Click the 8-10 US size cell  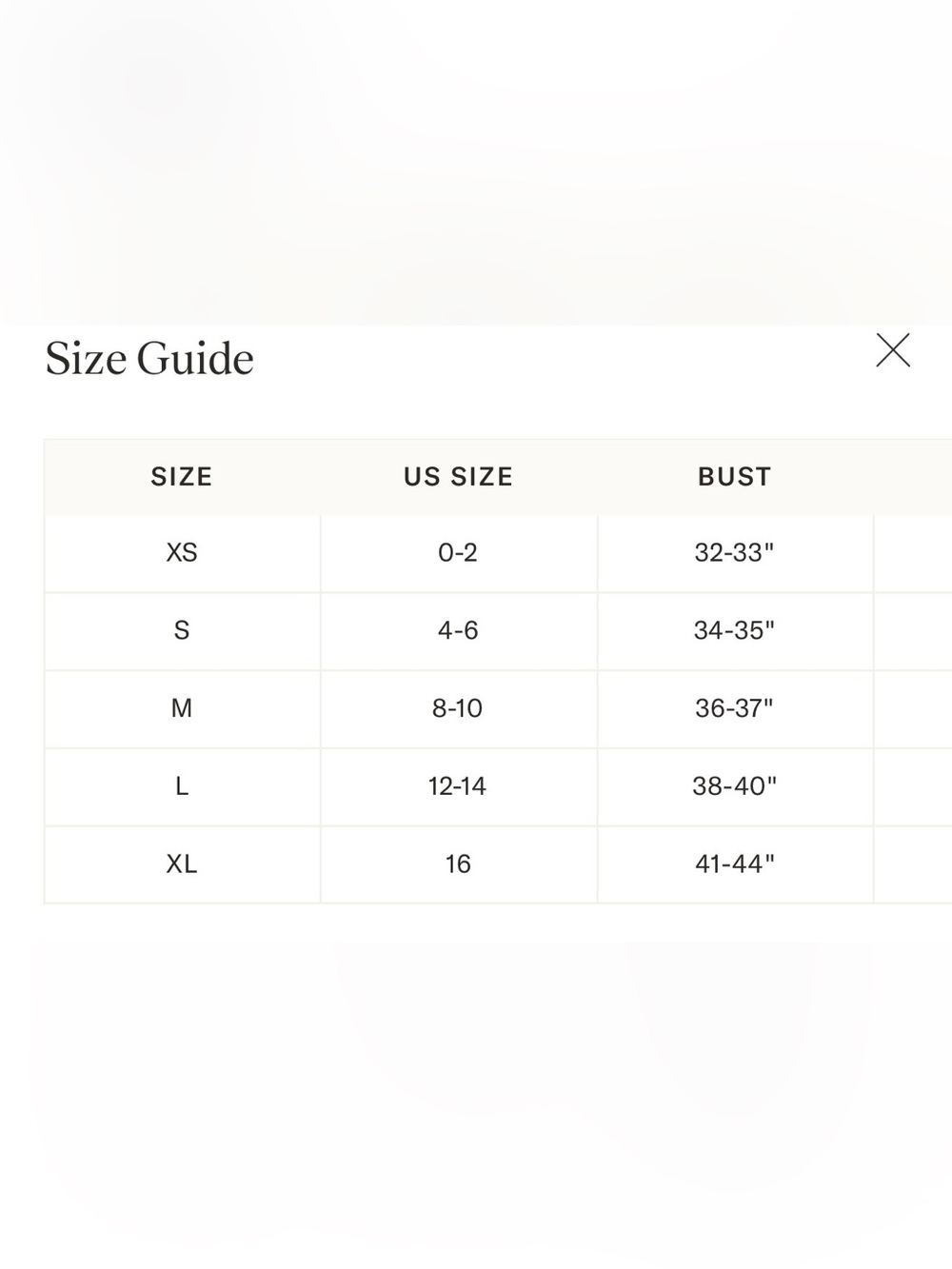pos(458,709)
